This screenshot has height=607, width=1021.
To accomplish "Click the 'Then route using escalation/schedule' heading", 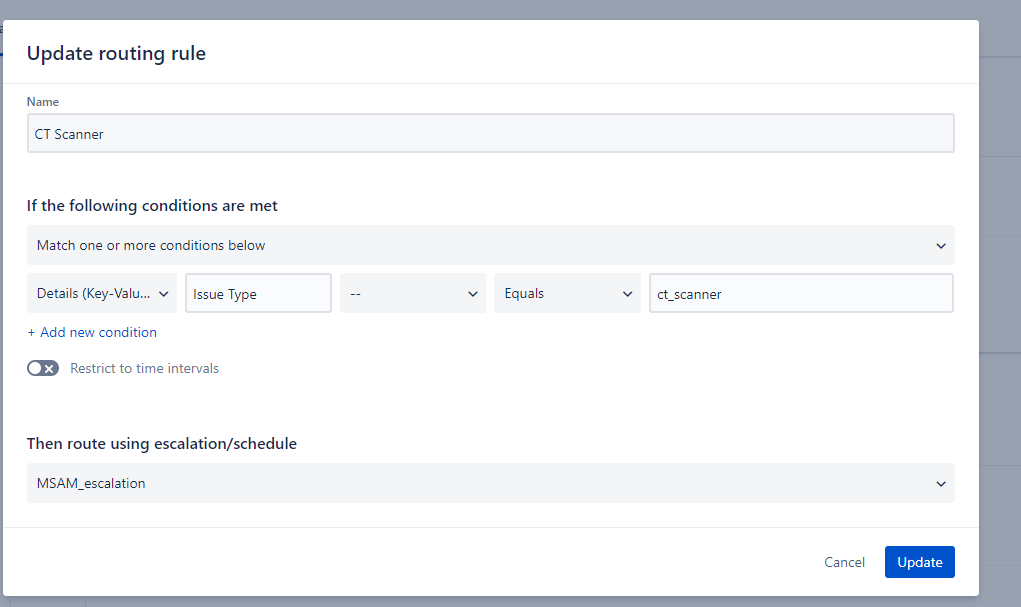I will pyautogui.click(x=161, y=444).
